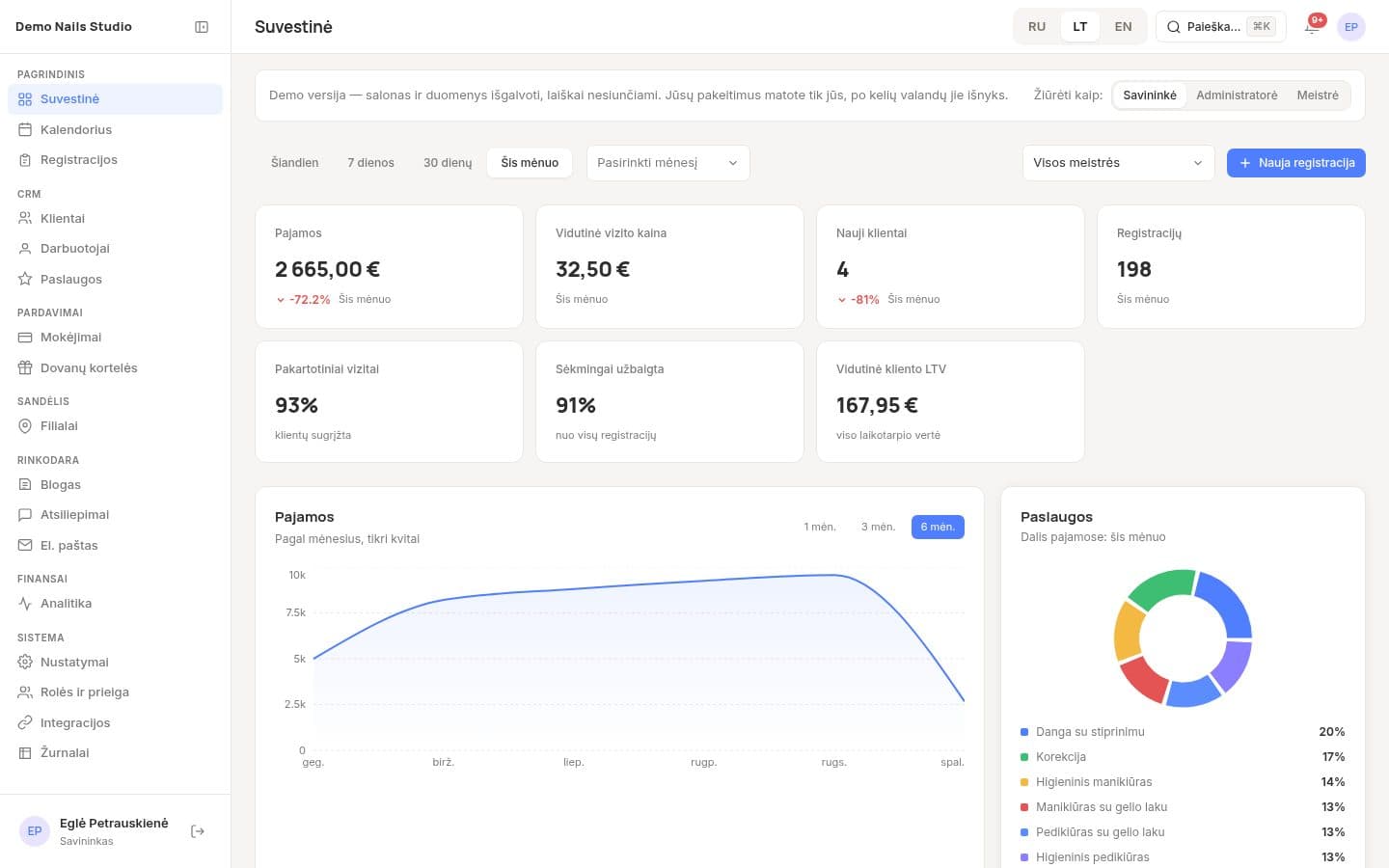Switch view role to Meistrė
The width and height of the screenshot is (1389, 868).
tap(1318, 95)
